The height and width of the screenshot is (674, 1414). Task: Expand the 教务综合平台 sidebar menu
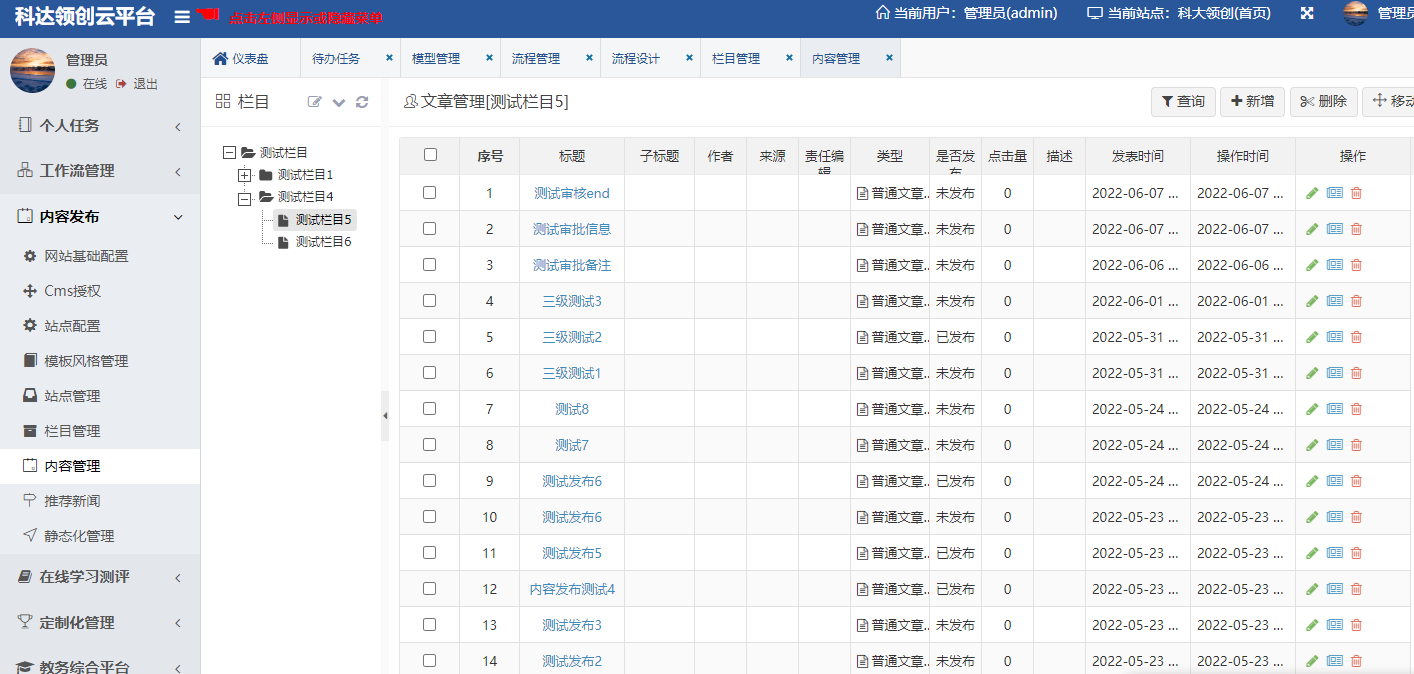pyautogui.click(x=100, y=665)
